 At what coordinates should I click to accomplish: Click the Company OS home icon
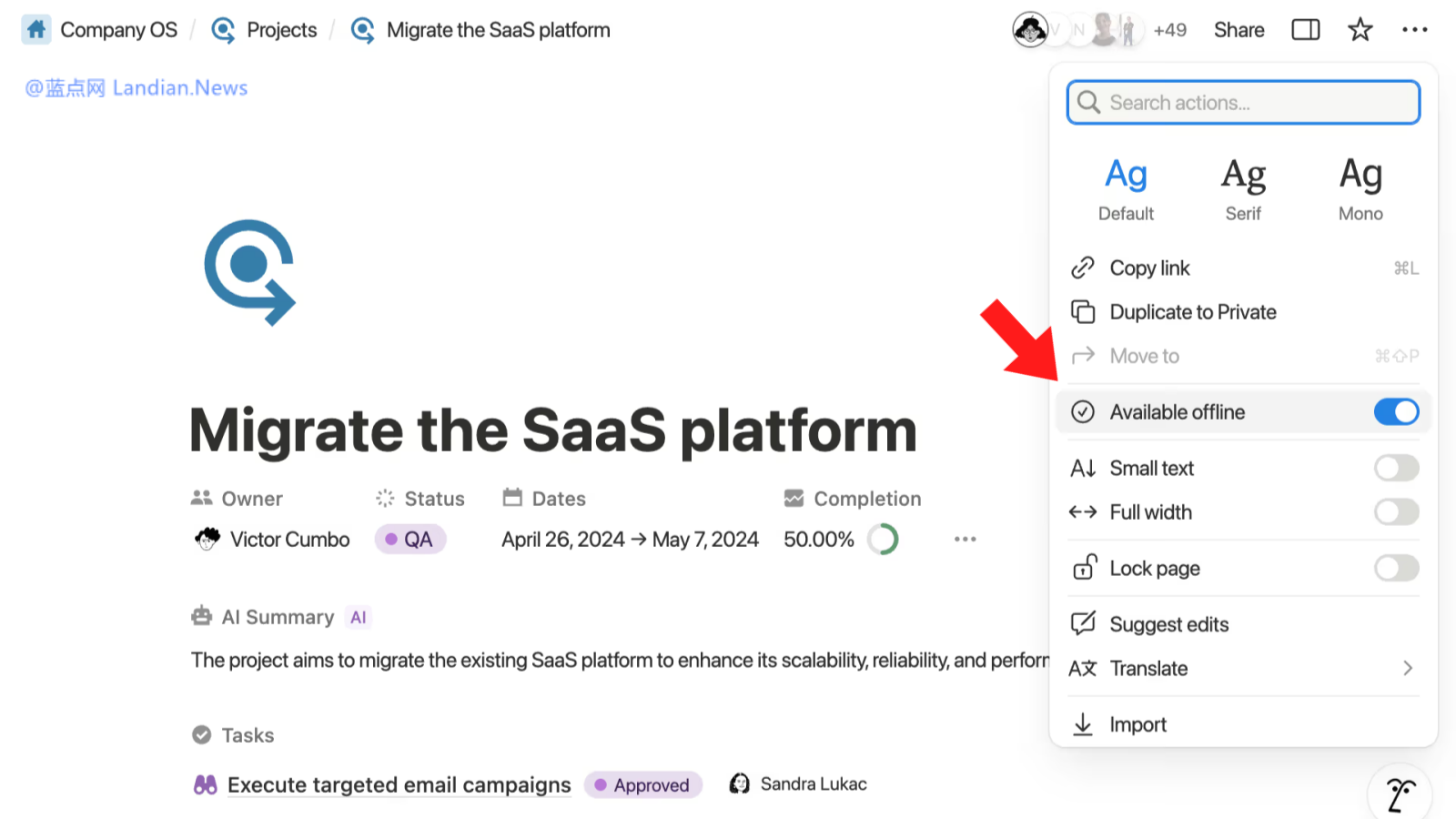(36, 30)
